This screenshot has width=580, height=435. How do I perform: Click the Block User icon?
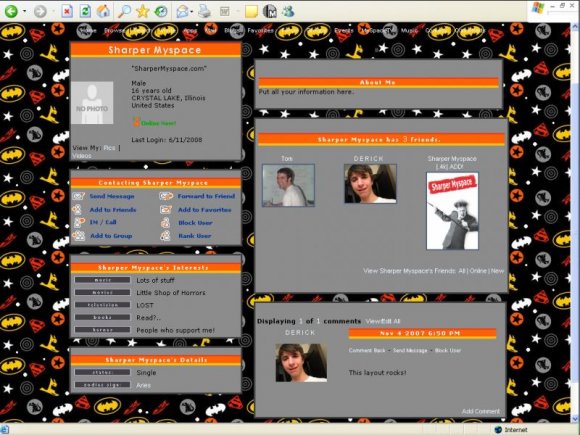pos(165,223)
